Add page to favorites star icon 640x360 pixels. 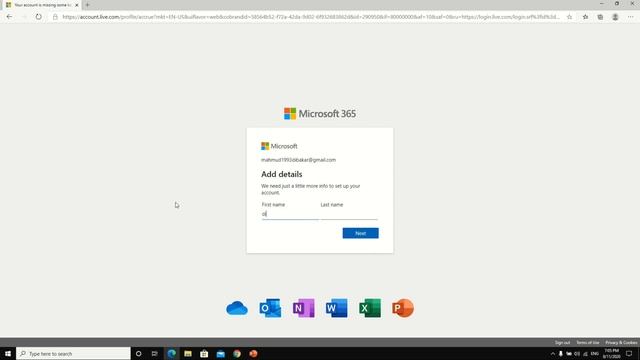569,17
